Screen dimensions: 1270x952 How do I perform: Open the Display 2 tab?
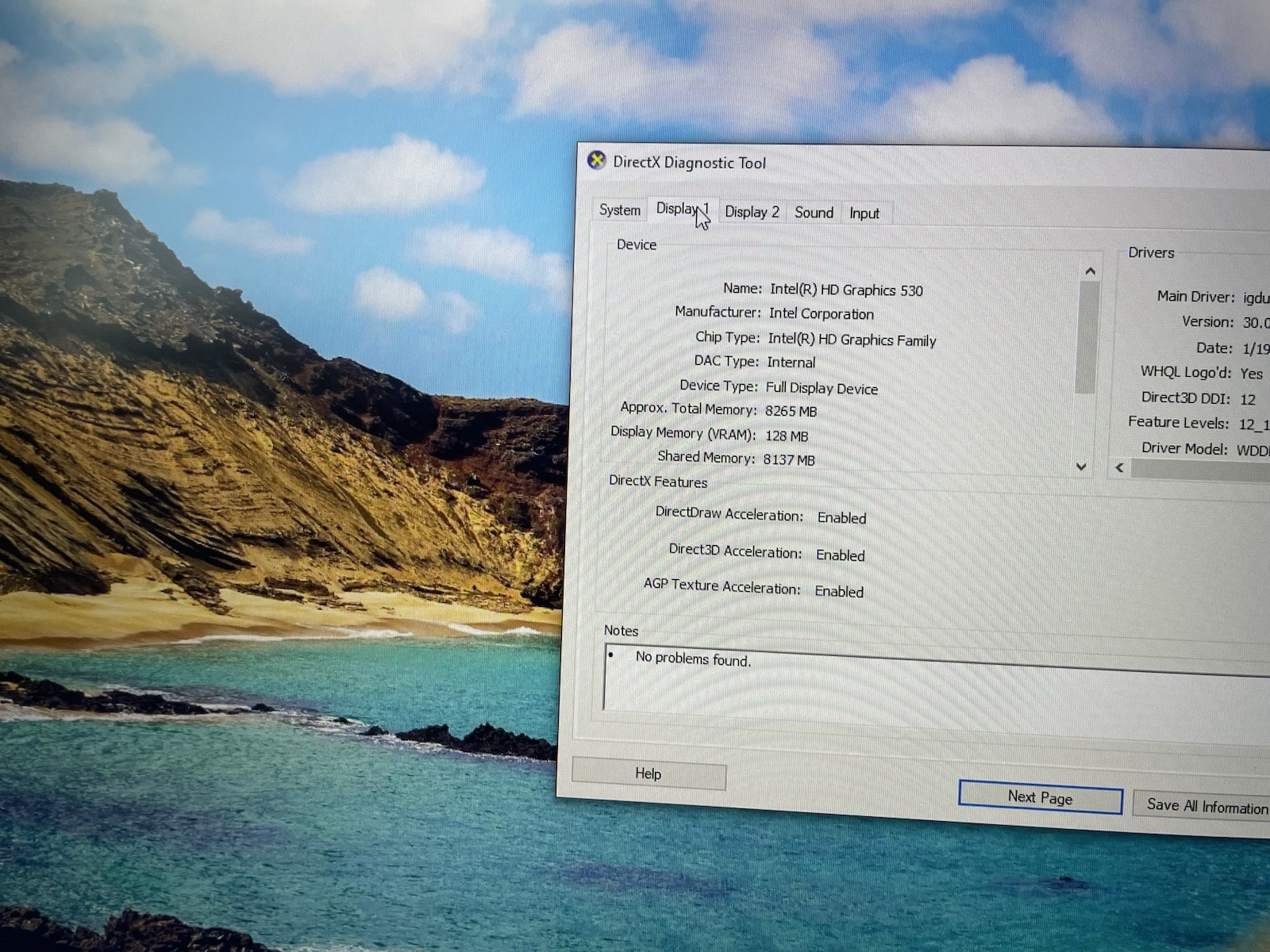coord(752,212)
